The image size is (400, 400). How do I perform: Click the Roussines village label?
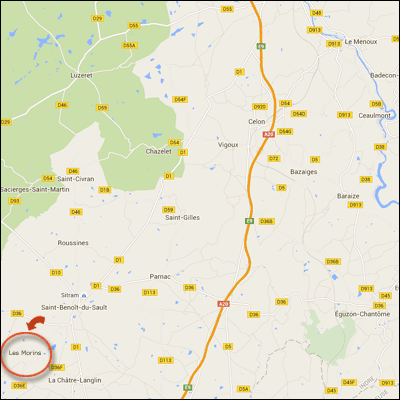click(x=73, y=243)
